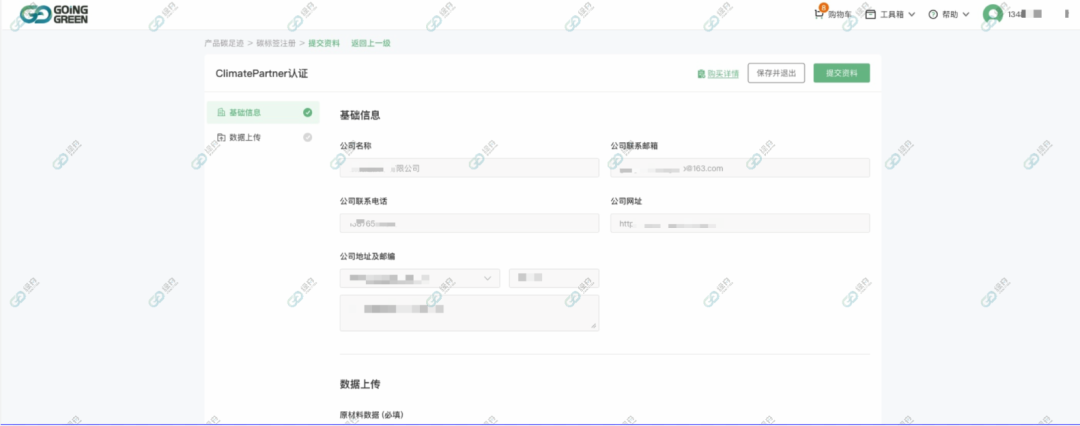This screenshot has height=426, width=1080.
Task: Select the 基础信息 sidebar tab
Action: [262, 112]
